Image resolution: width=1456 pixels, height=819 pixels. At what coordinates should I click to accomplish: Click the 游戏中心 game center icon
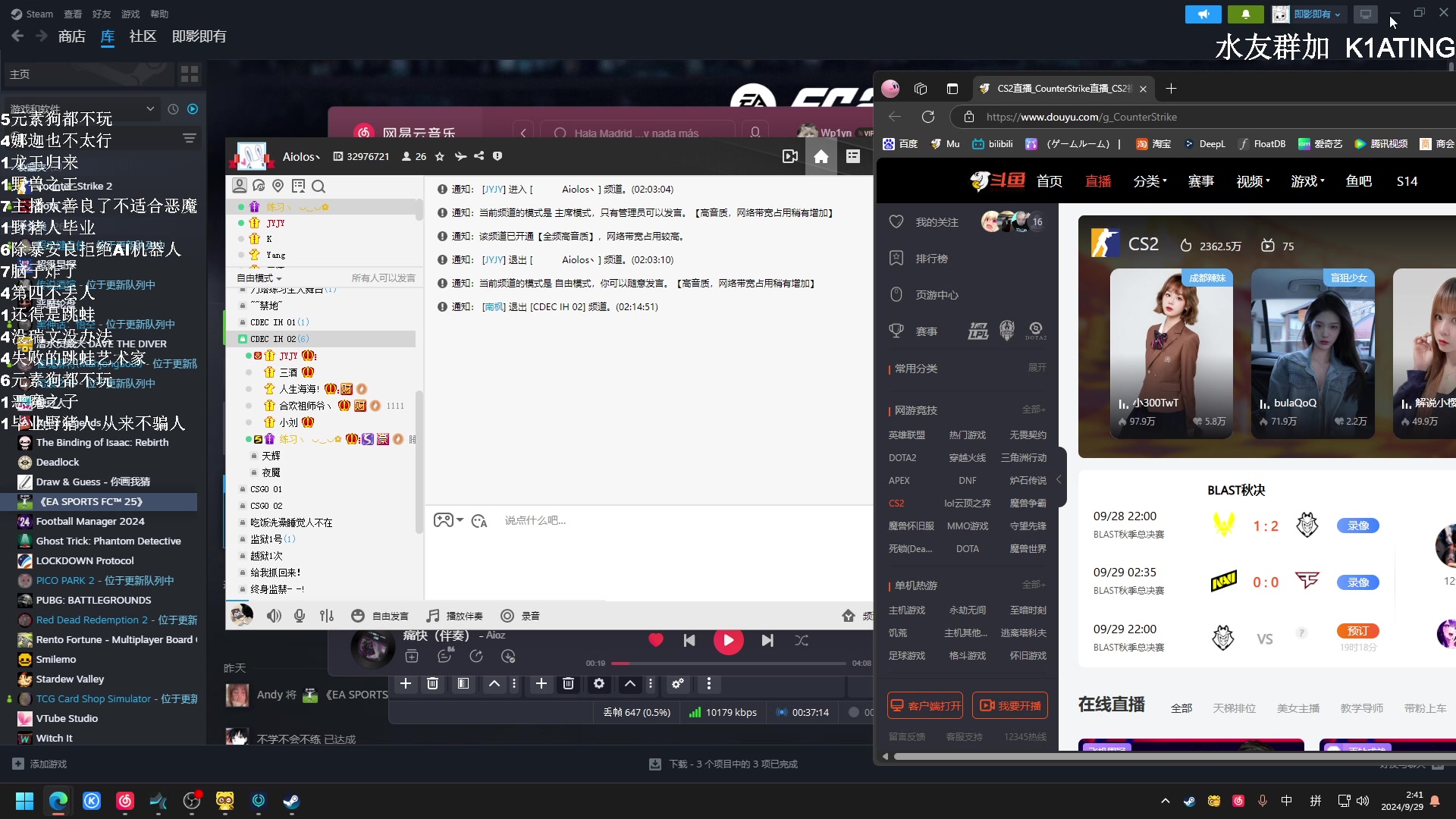point(897,294)
